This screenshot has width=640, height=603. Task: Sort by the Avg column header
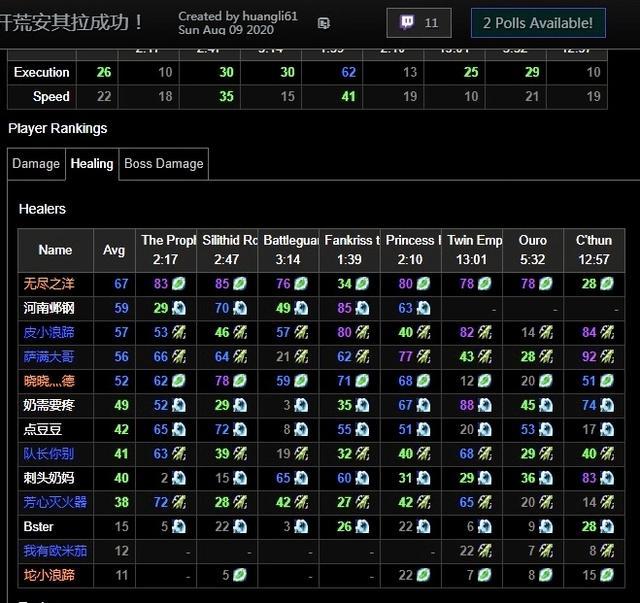[x=114, y=250]
